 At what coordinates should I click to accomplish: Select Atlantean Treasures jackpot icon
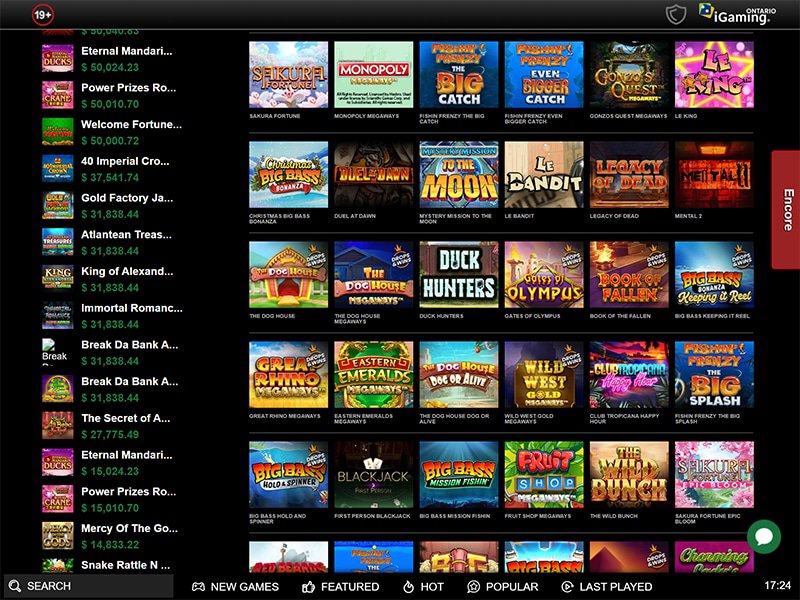pos(58,242)
